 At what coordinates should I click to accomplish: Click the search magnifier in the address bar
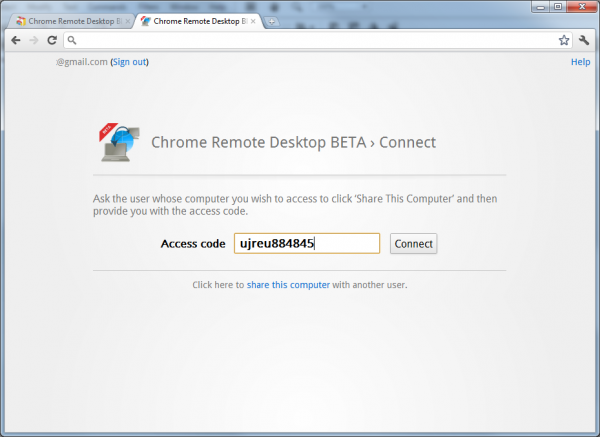[x=72, y=40]
